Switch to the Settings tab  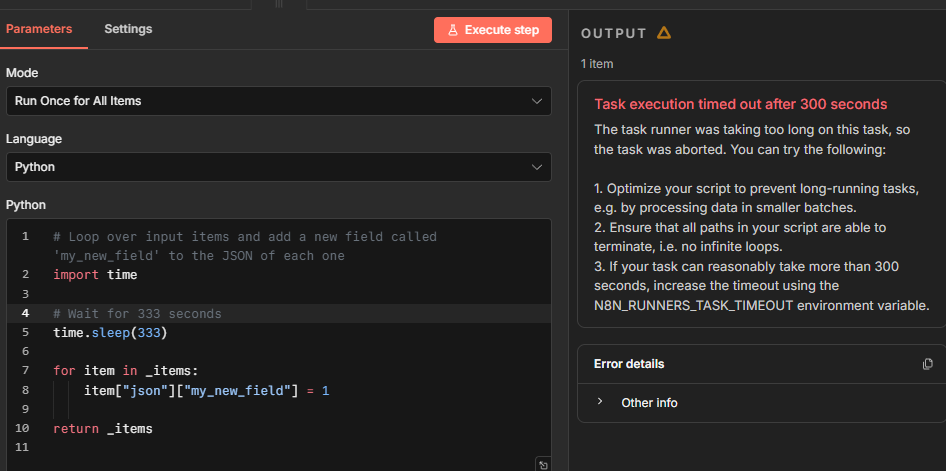point(128,29)
